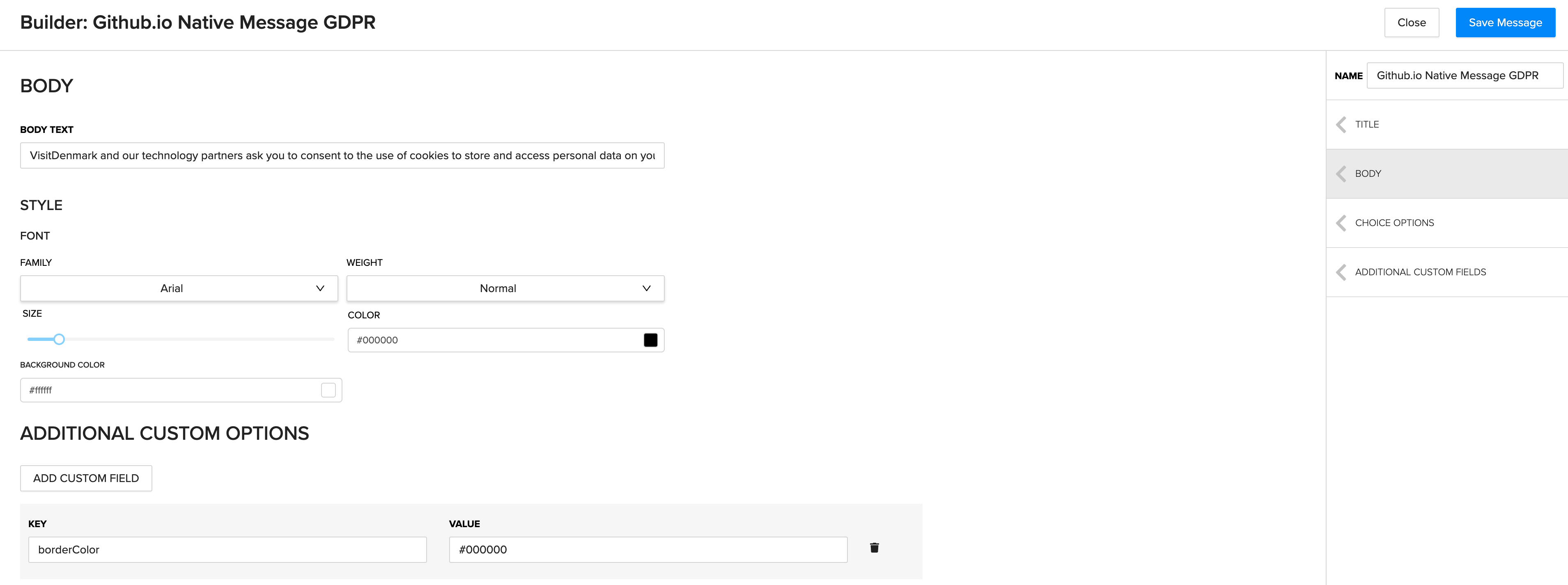Click the chevron beside ADDITIONAL CUSTOM FIELDS
The image size is (1568, 585).
[1341, 272]
